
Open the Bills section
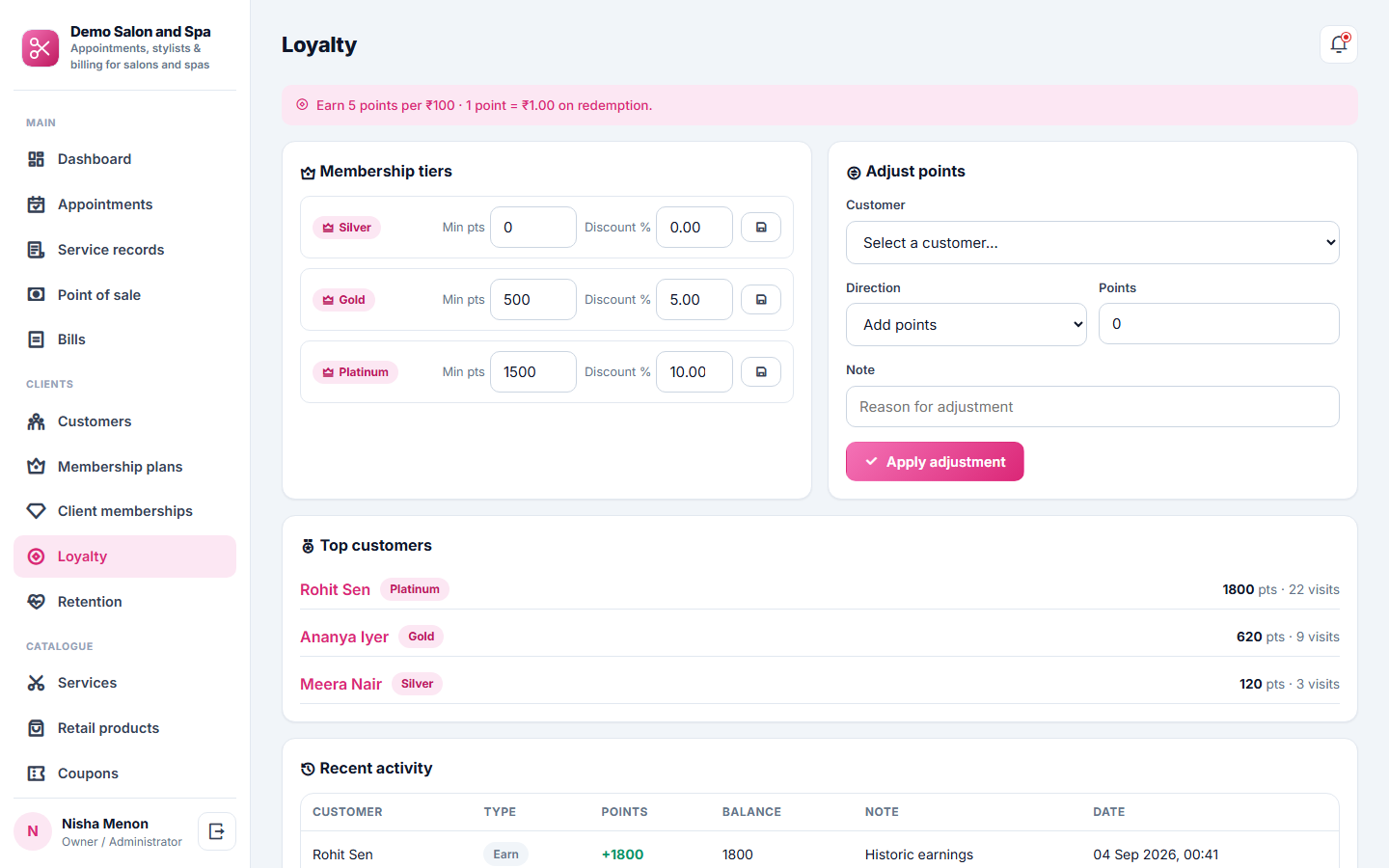[x=124, y=339]
